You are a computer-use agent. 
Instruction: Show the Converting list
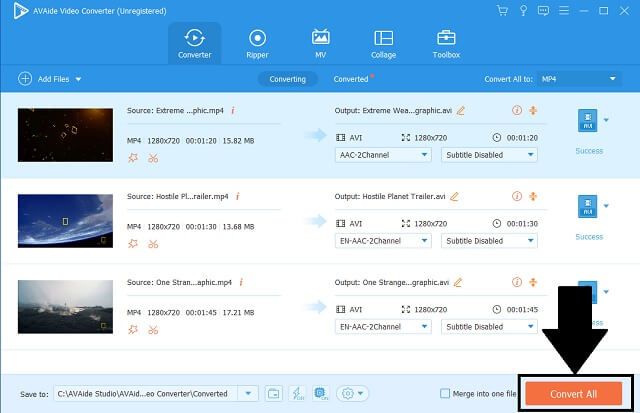tap(288, 79)
